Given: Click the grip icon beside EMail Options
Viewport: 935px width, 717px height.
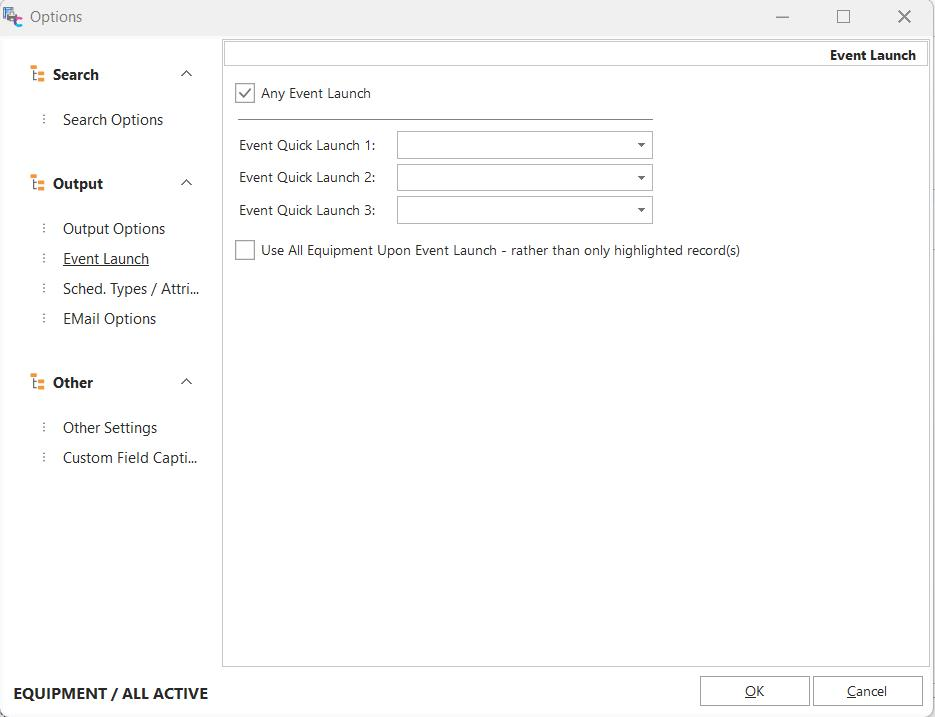Looking at the screenshot, I should tap(44, 319).
